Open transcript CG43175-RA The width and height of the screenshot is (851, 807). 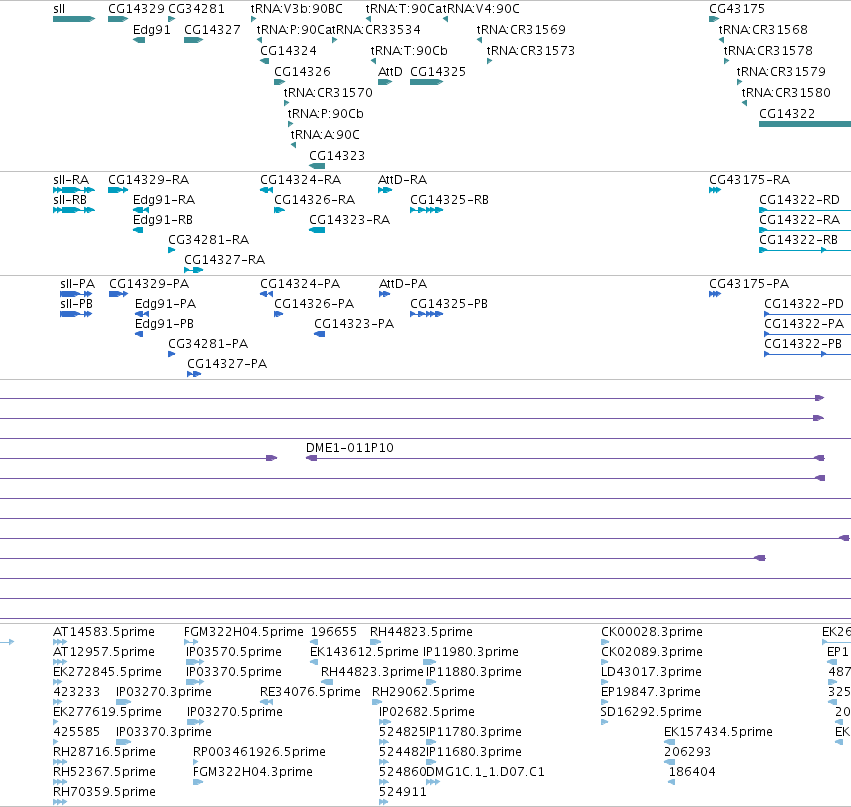[x=715, y=190]
